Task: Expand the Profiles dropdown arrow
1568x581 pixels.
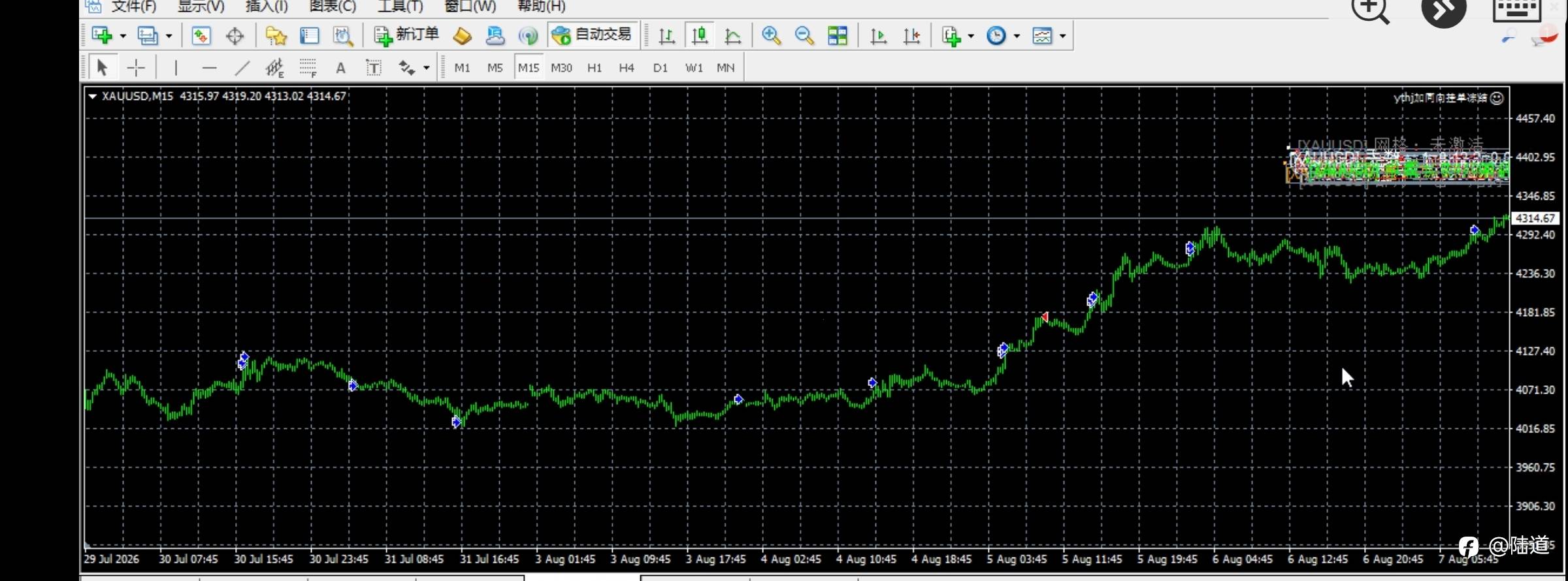Action: point(169,36)
